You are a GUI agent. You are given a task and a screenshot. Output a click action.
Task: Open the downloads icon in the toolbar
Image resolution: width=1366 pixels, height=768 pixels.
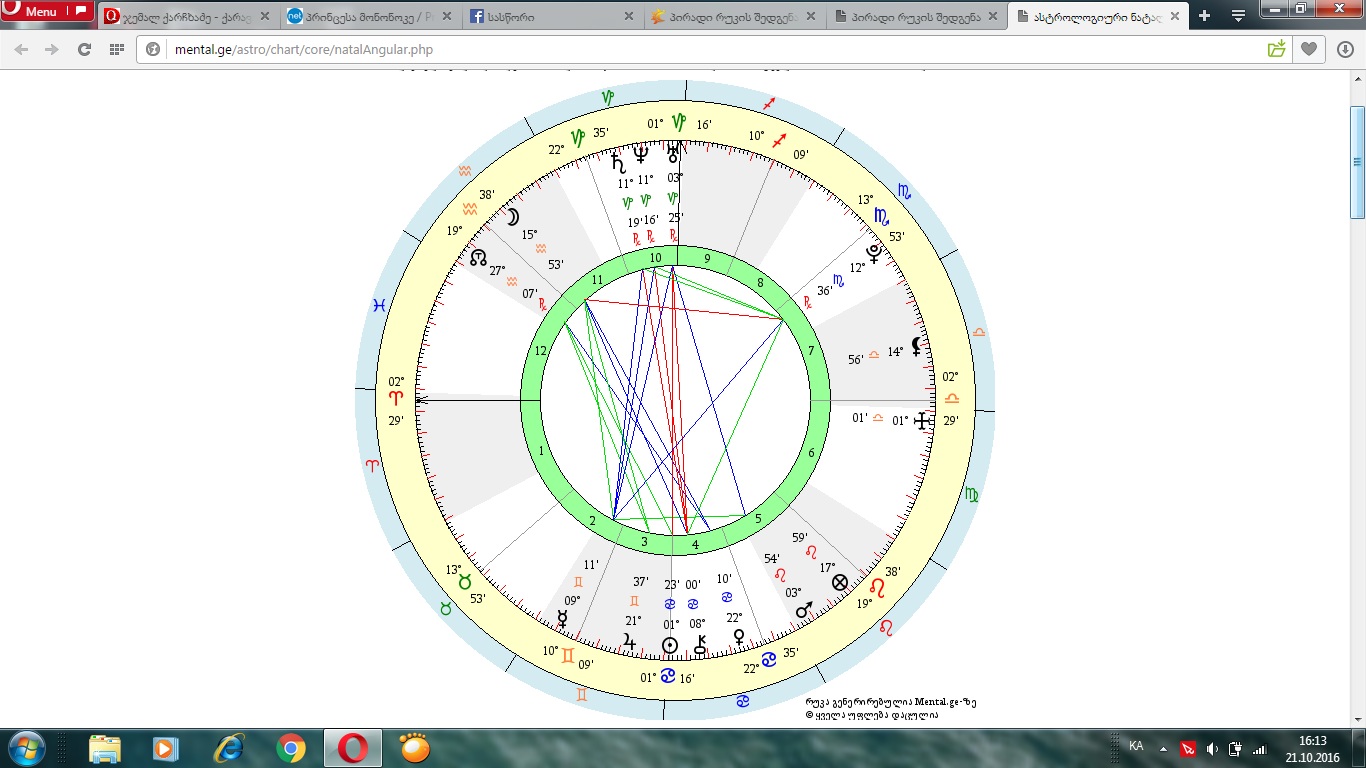1345,49
